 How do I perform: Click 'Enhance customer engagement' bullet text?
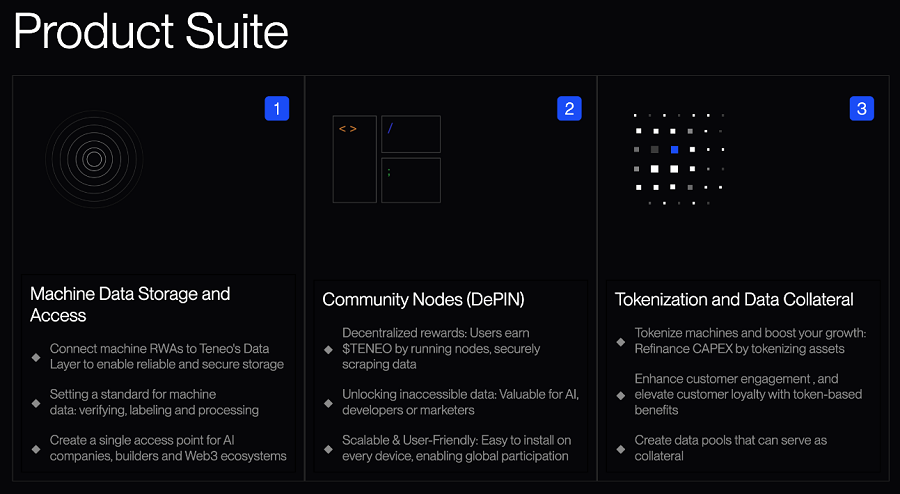[748, 394]
